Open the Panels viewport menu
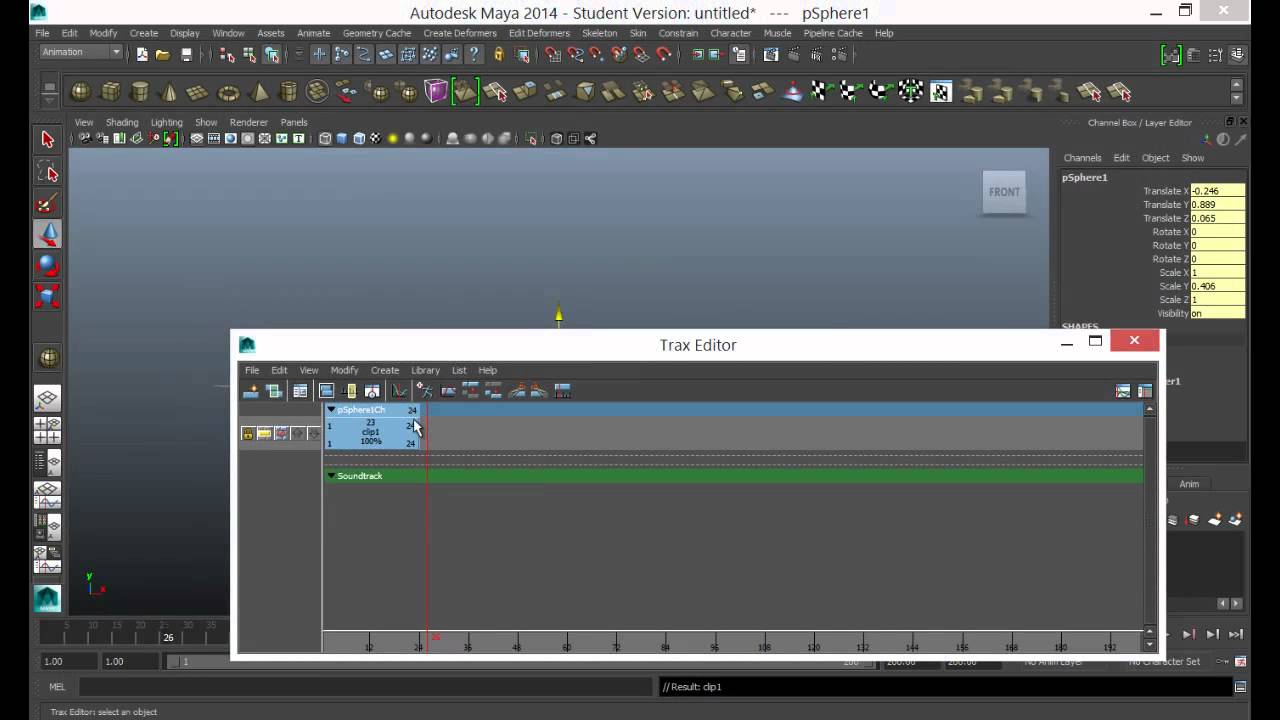Screen dimensions: 1280x720 294,122
